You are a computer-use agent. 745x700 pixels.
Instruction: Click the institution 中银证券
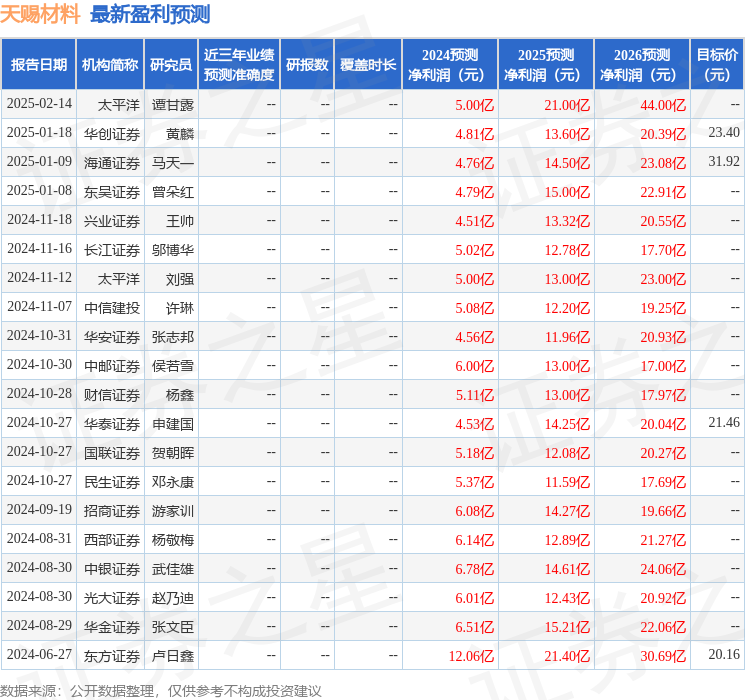click(x=112, y=569)
